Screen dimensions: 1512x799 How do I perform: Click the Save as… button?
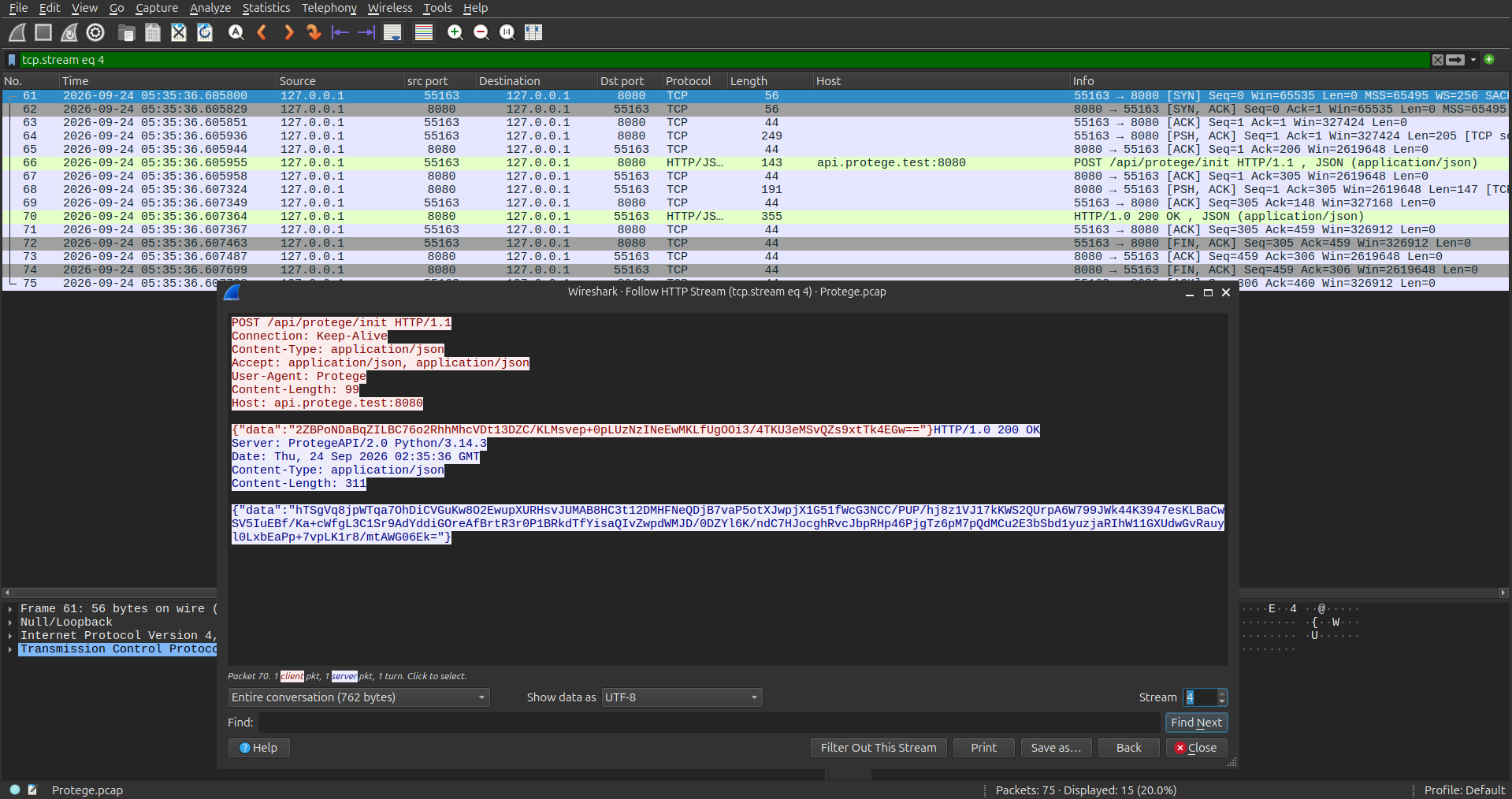(x=1056, y=748)
